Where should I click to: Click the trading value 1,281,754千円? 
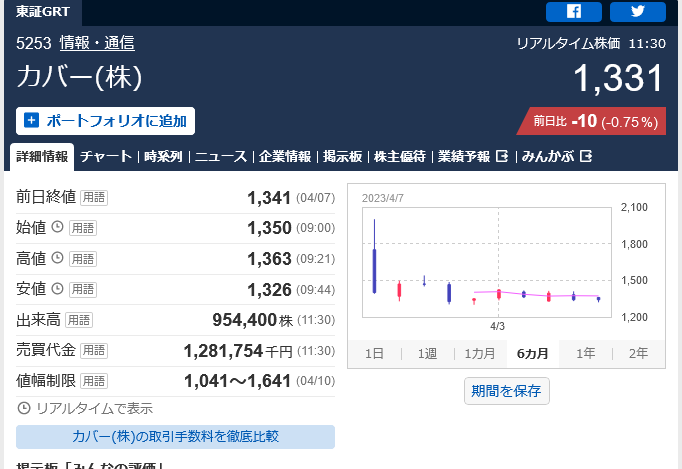pyautogui.click(x=238, y=351)
